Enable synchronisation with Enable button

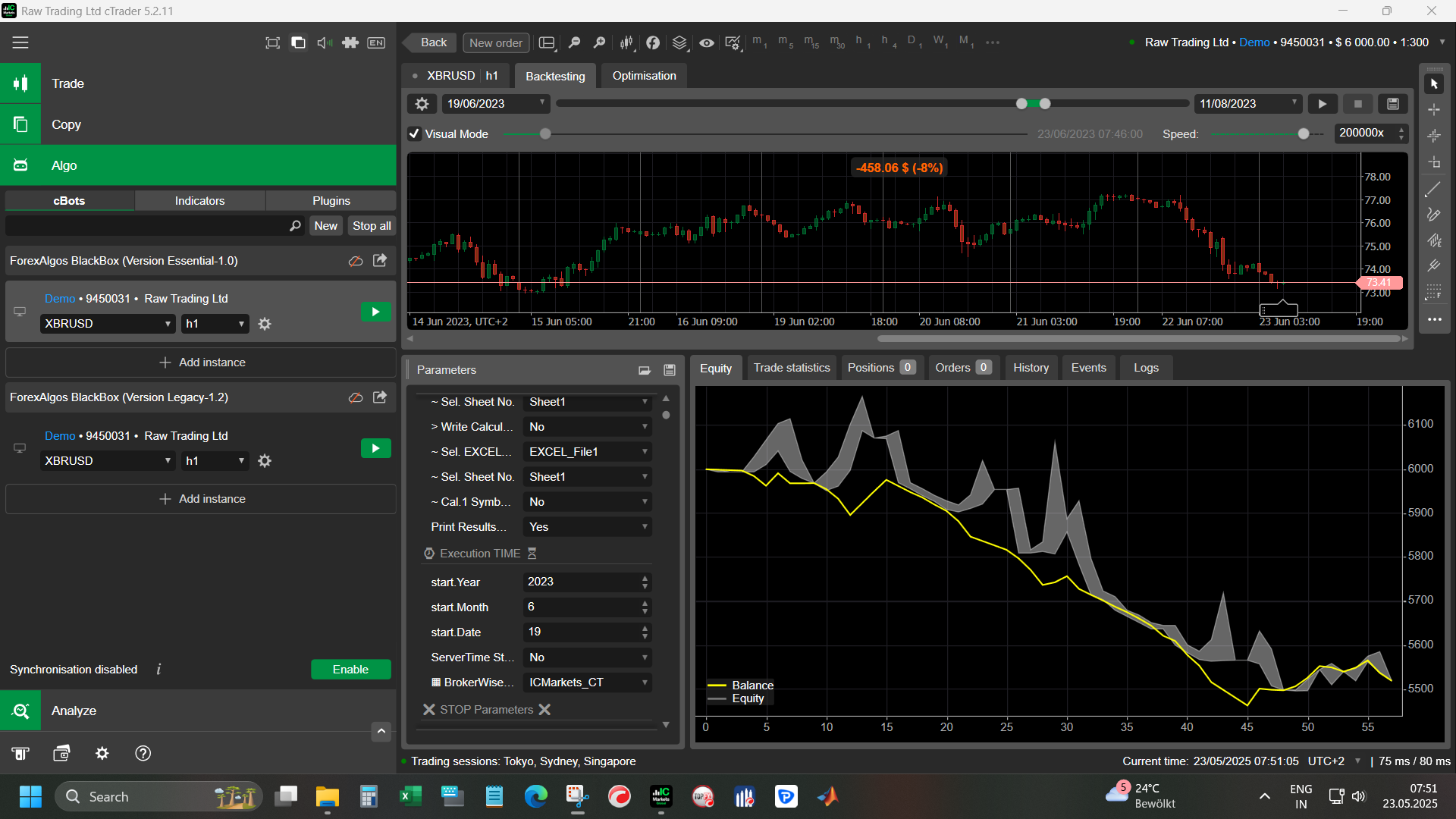tap(350, 670)
